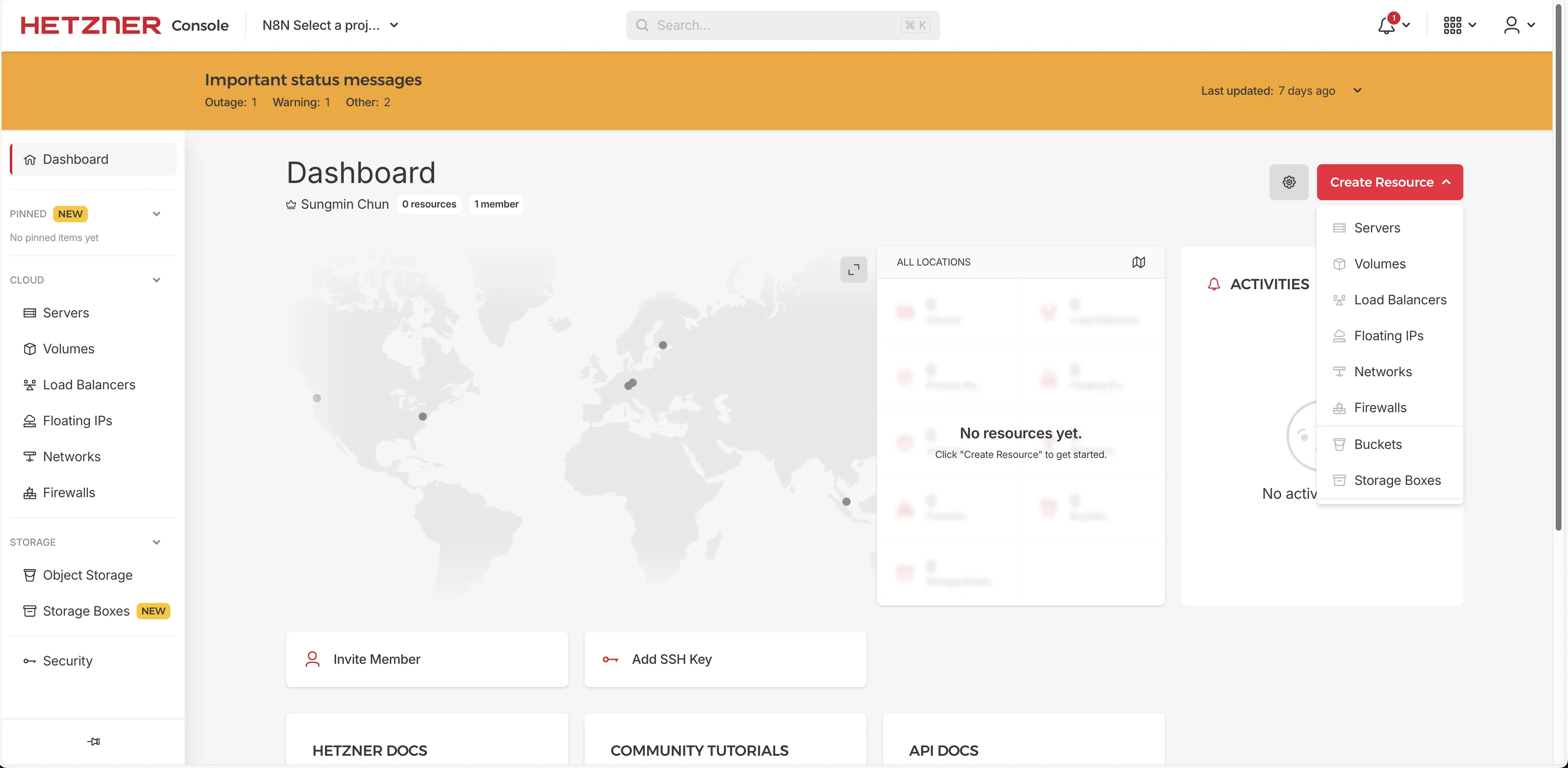Click the Create Resource button
This screenshot has width=1568, height=768.
[x=1389, y=182]
